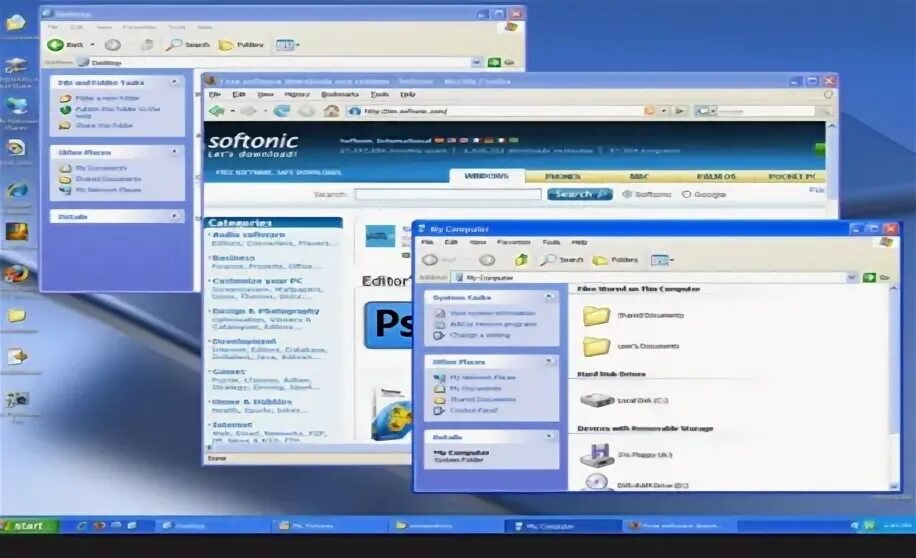Viewport: 916px width, 558px height.
Task: Select 3½ Floppy (A:) drive icon
Action: coord(596,455)
